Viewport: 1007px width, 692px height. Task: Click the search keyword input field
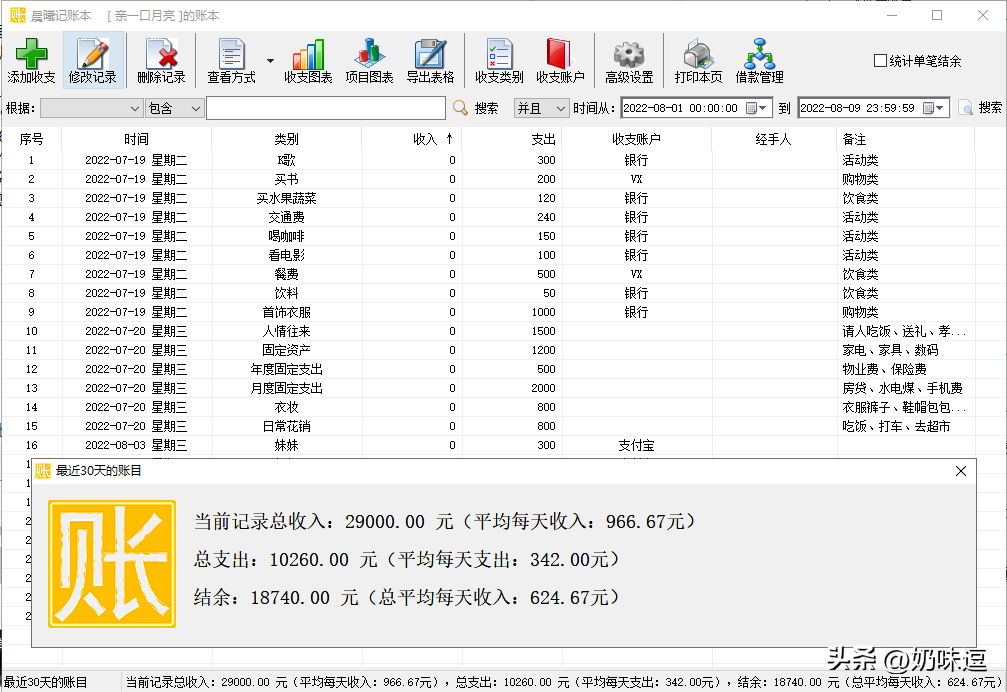pyautogui.click(x=326, y=108)
